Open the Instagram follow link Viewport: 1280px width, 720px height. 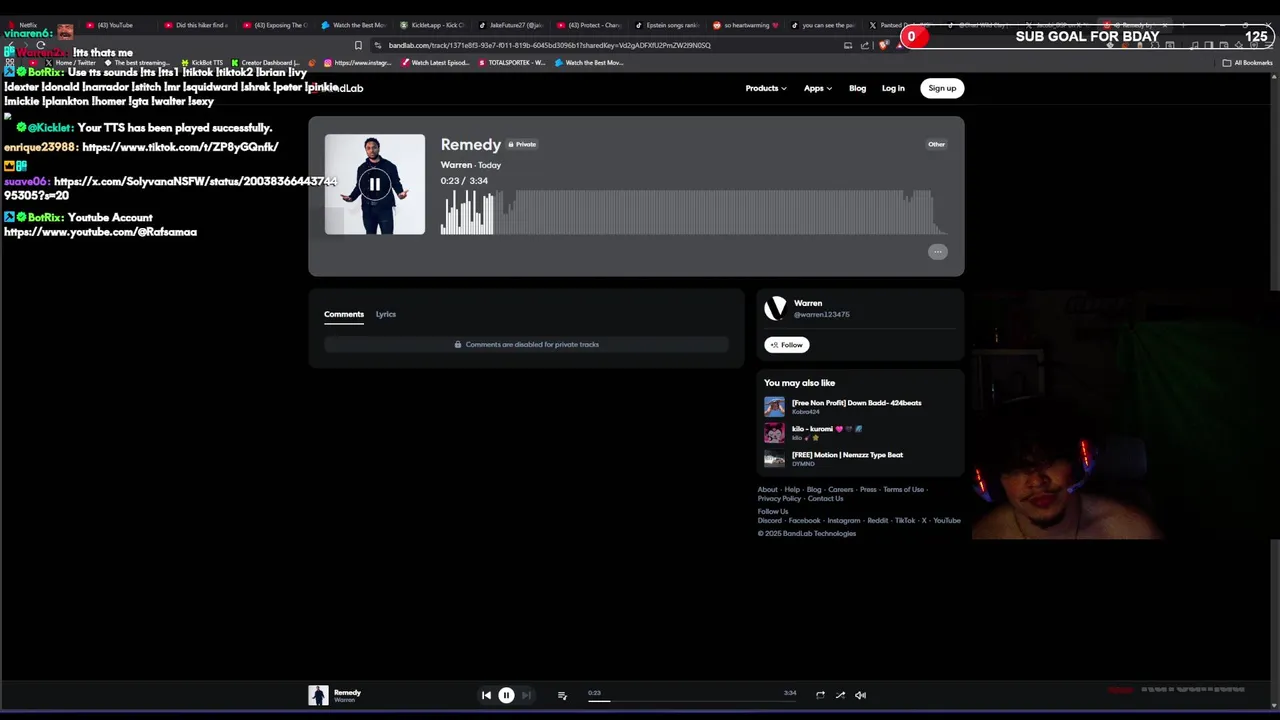(x=844, y=521)
